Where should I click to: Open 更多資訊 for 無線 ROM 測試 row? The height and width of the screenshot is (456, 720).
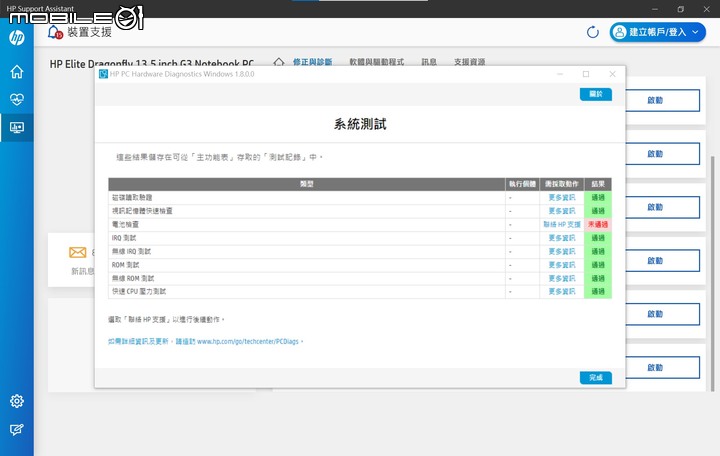click(562, 279)
